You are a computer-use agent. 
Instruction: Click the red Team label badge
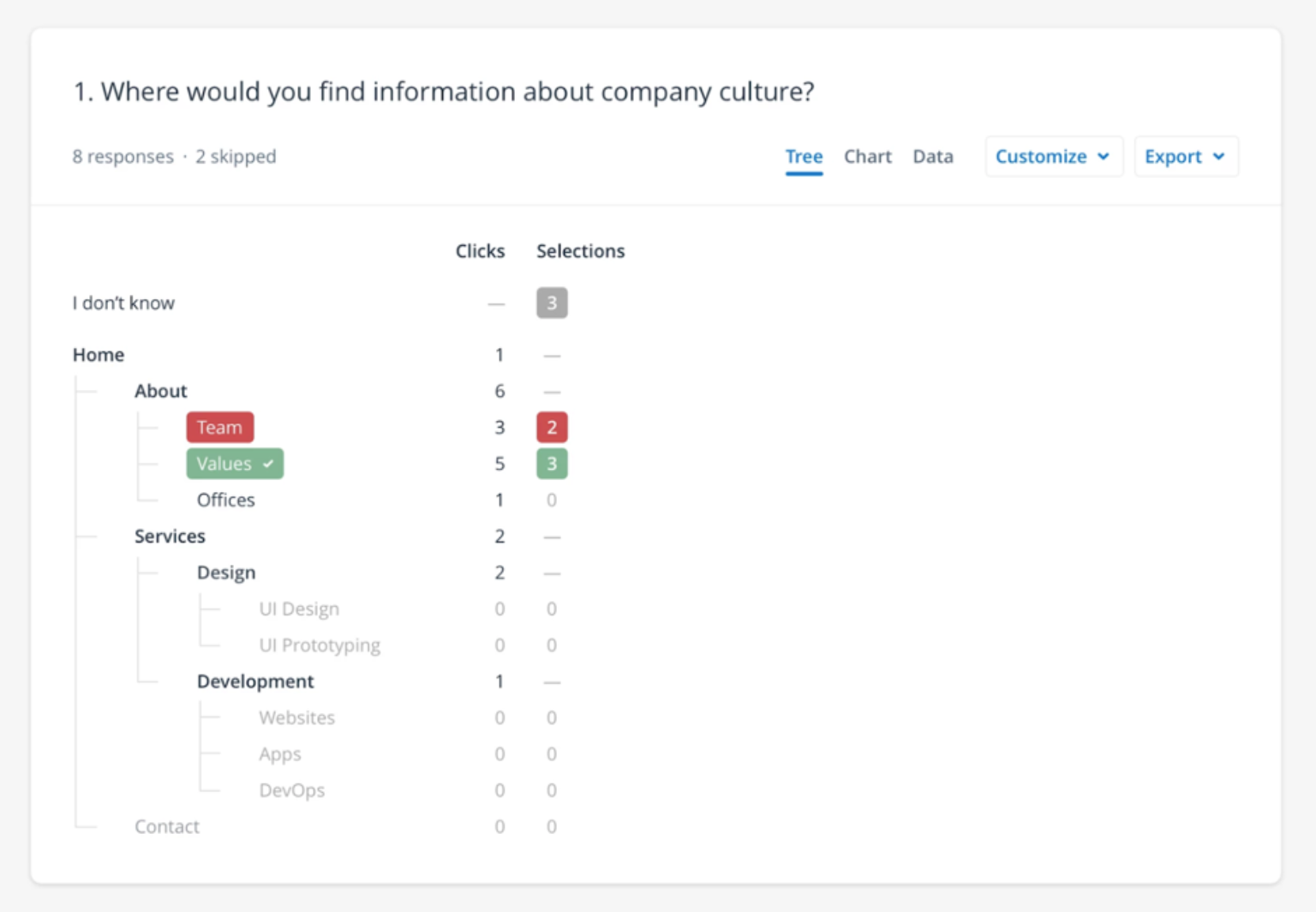pyautogui.click(x=219, y=427)
